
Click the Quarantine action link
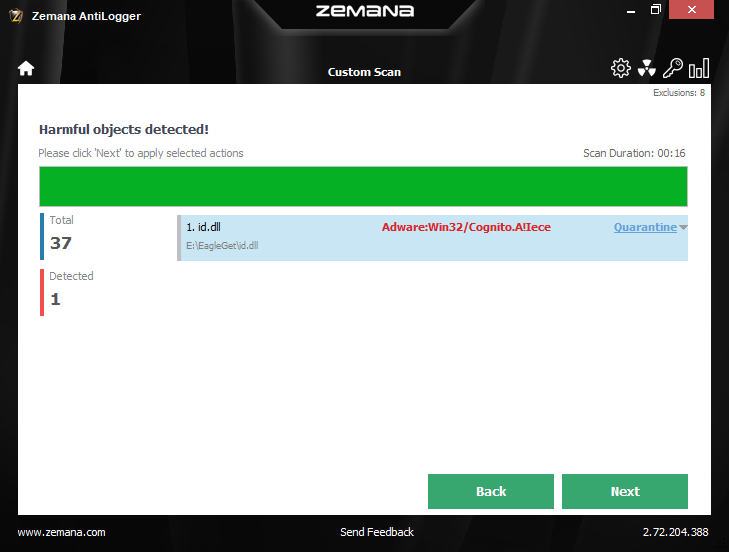[645, 227]
